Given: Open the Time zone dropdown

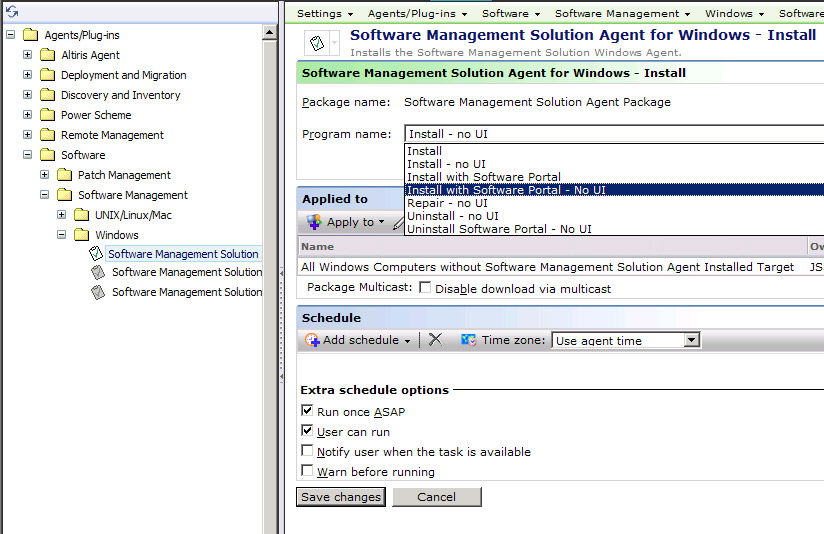Looking at the screenshot, I should pyautogui.click(x=691, y=340).
